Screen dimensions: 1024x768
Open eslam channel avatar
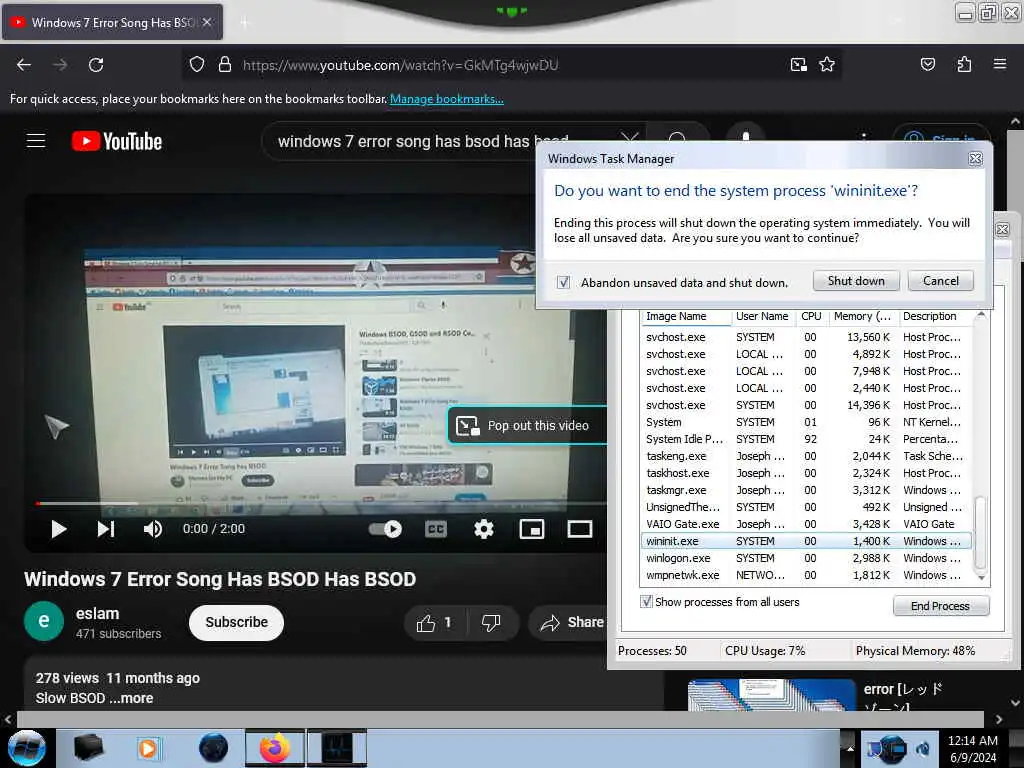click(44, 621)
